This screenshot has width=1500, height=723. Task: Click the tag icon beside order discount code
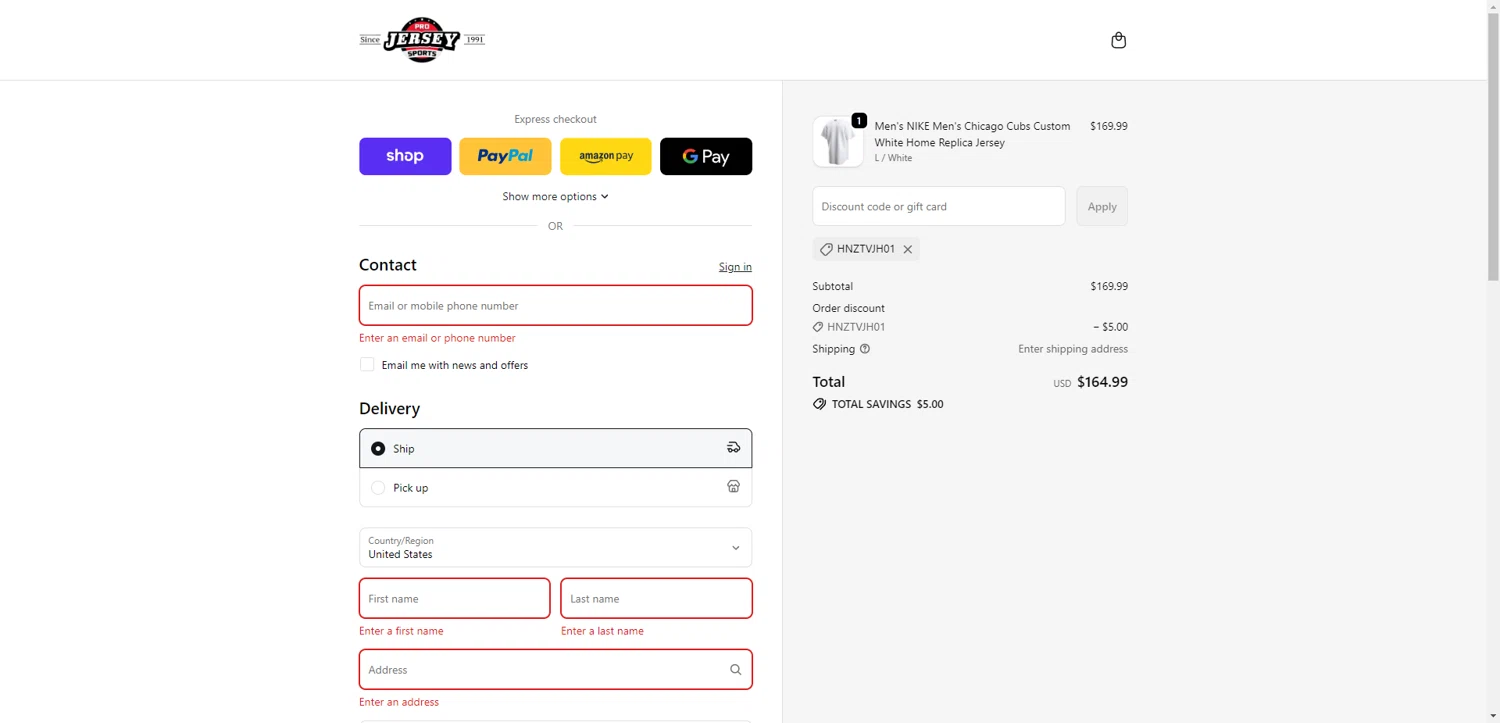tap(818, 327)
